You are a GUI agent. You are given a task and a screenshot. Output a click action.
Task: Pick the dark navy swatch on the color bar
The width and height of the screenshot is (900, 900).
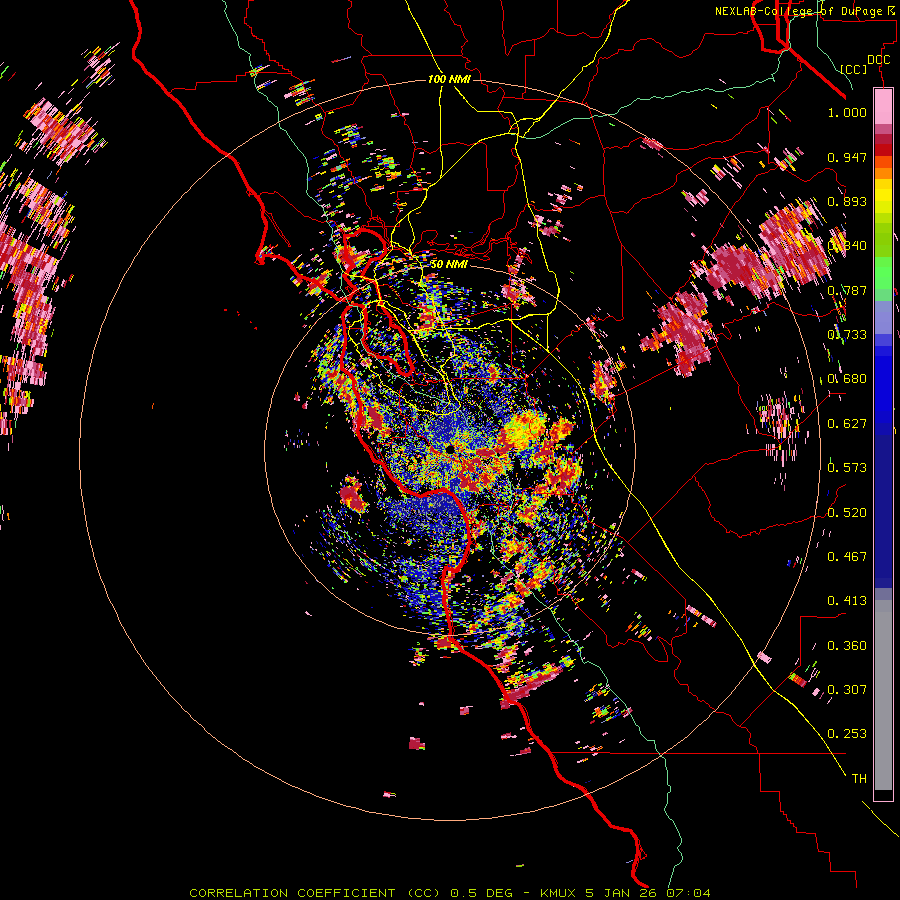click(x=883, y=505)
